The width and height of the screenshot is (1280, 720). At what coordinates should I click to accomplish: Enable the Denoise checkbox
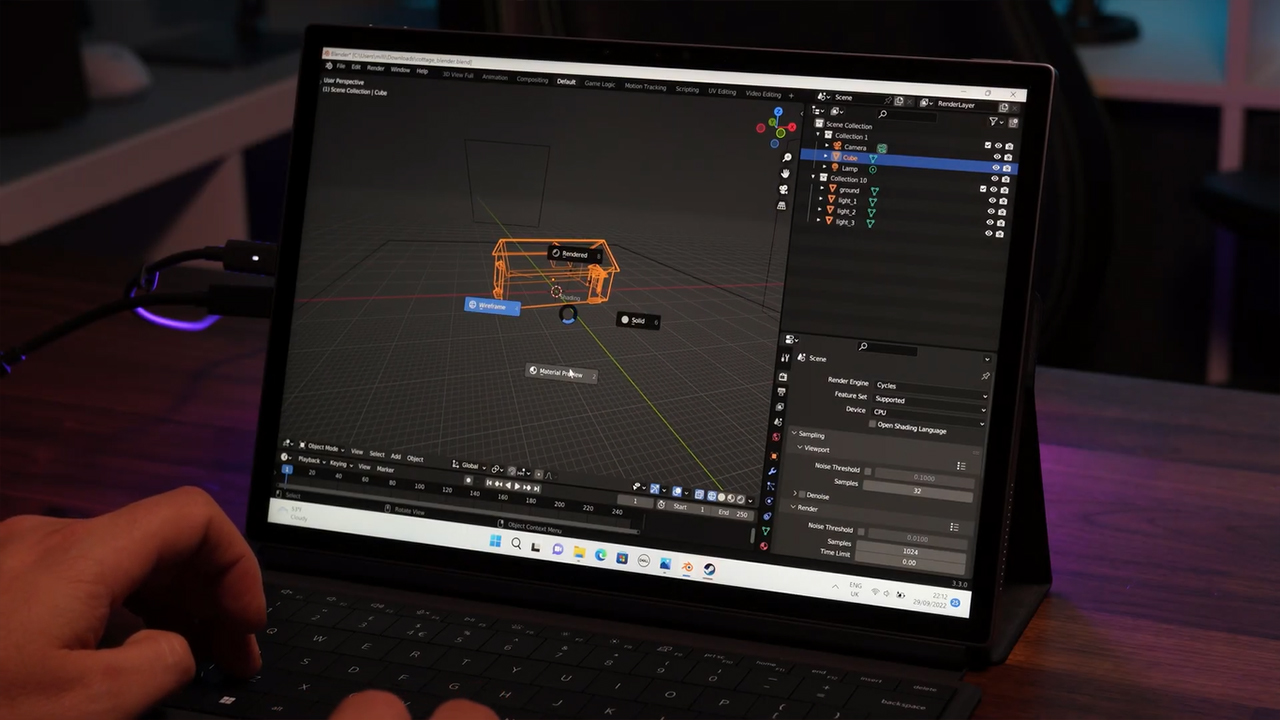coord(802,495)
